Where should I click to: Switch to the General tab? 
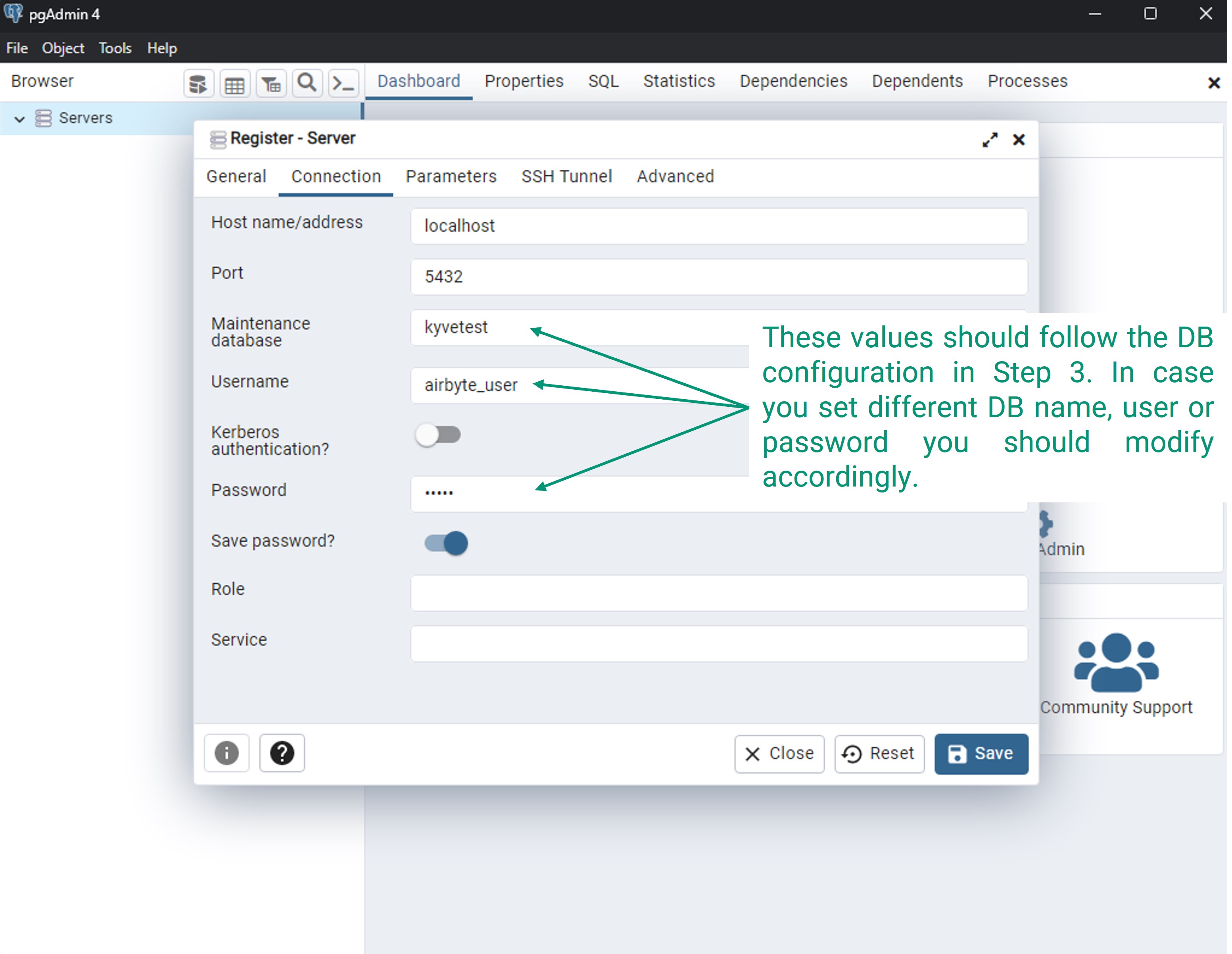point(236,177)
